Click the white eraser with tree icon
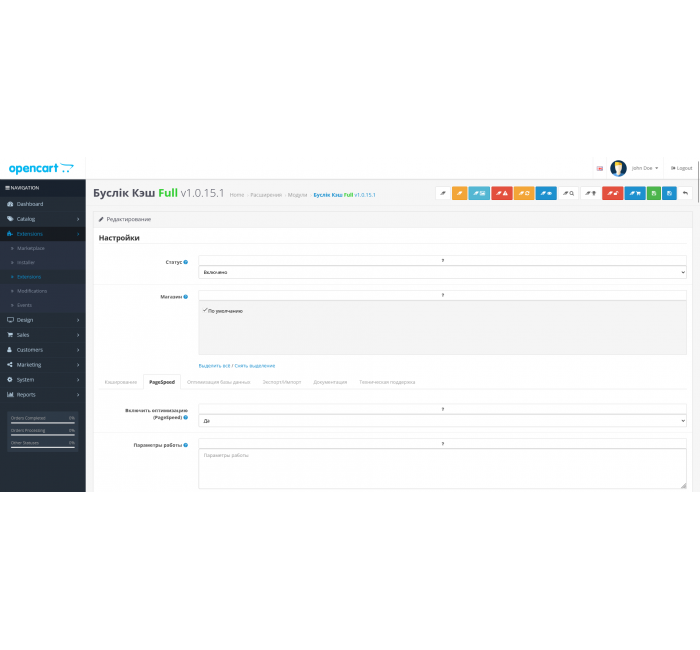 tap(591, 193)
